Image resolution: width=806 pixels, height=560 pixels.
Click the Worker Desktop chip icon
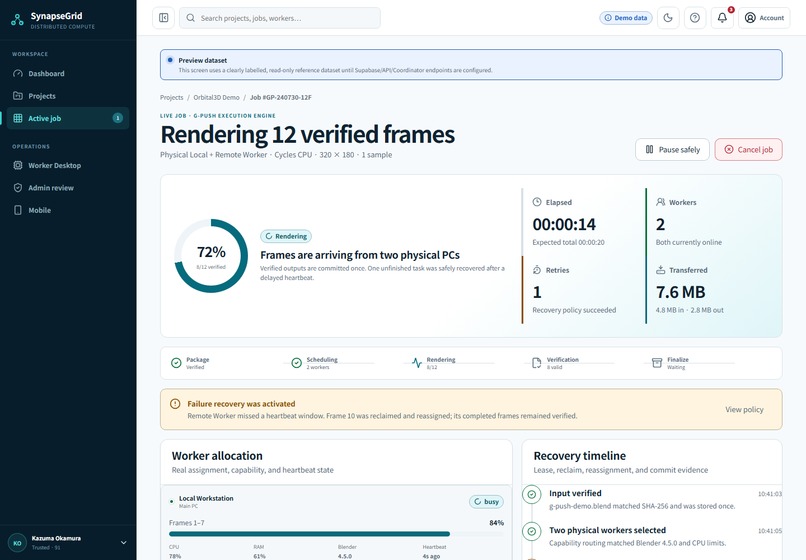coord(18,166)
